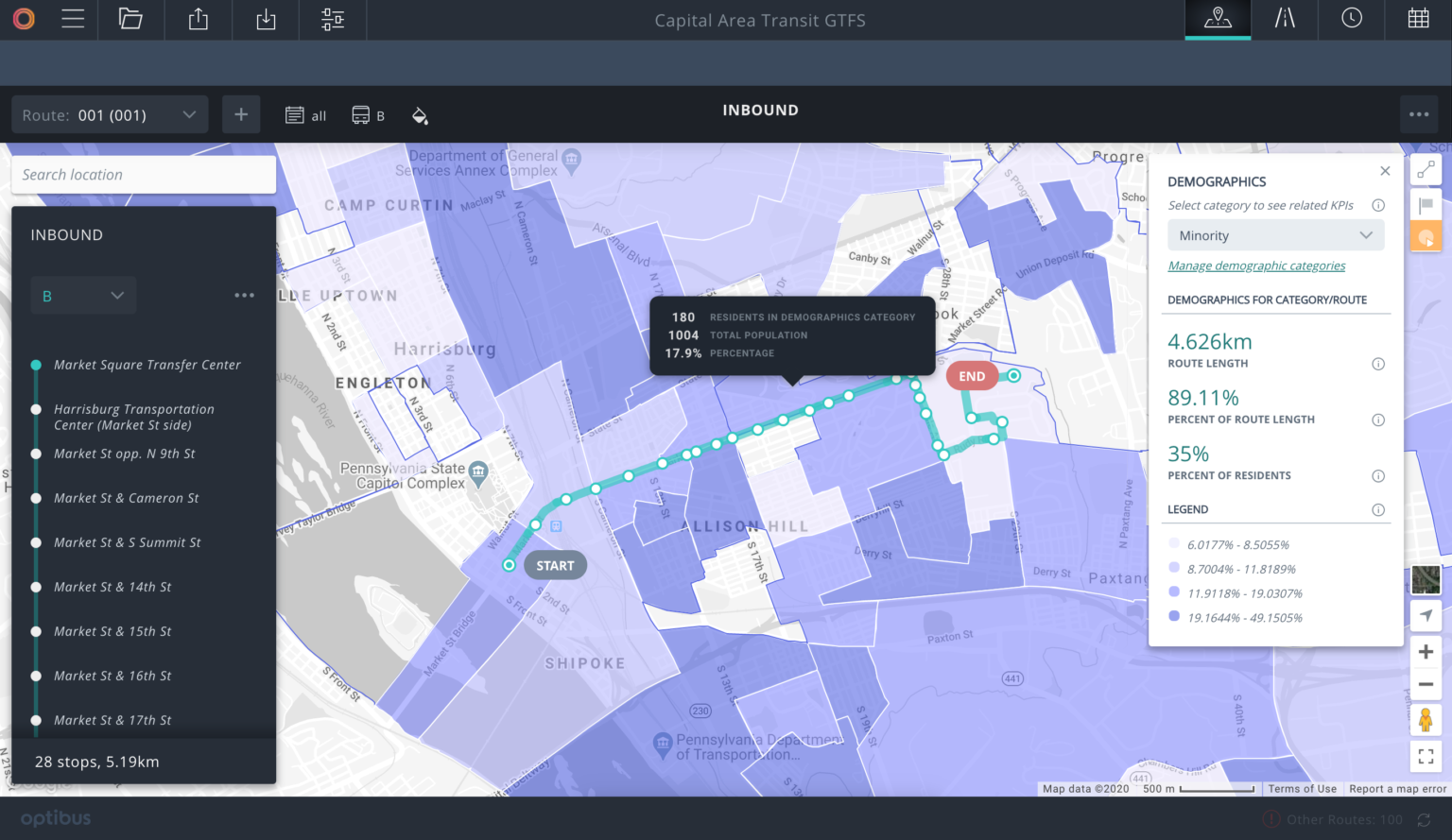Switch map to satellite view thumbnail
Viewport: 1452px width, 840px height.
[1426, 579]
